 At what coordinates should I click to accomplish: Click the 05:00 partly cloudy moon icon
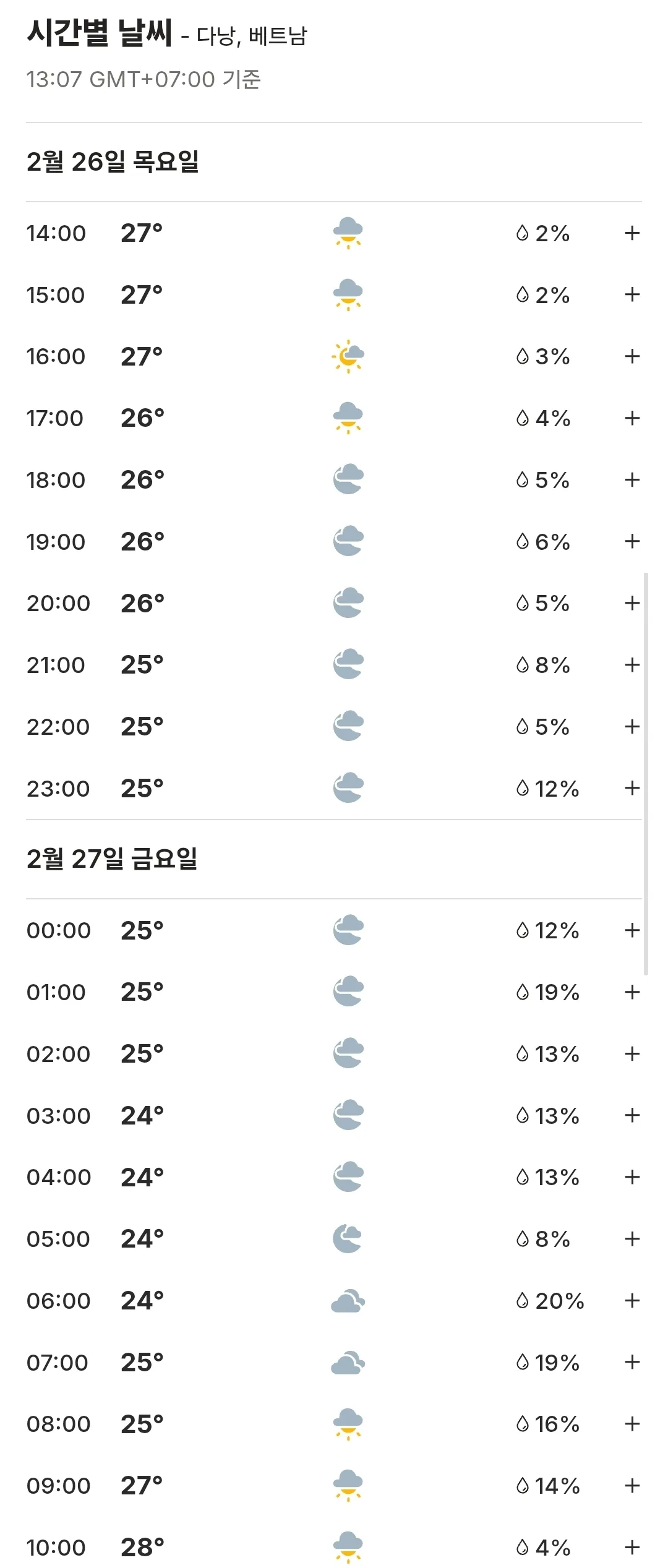point(347,1238)
